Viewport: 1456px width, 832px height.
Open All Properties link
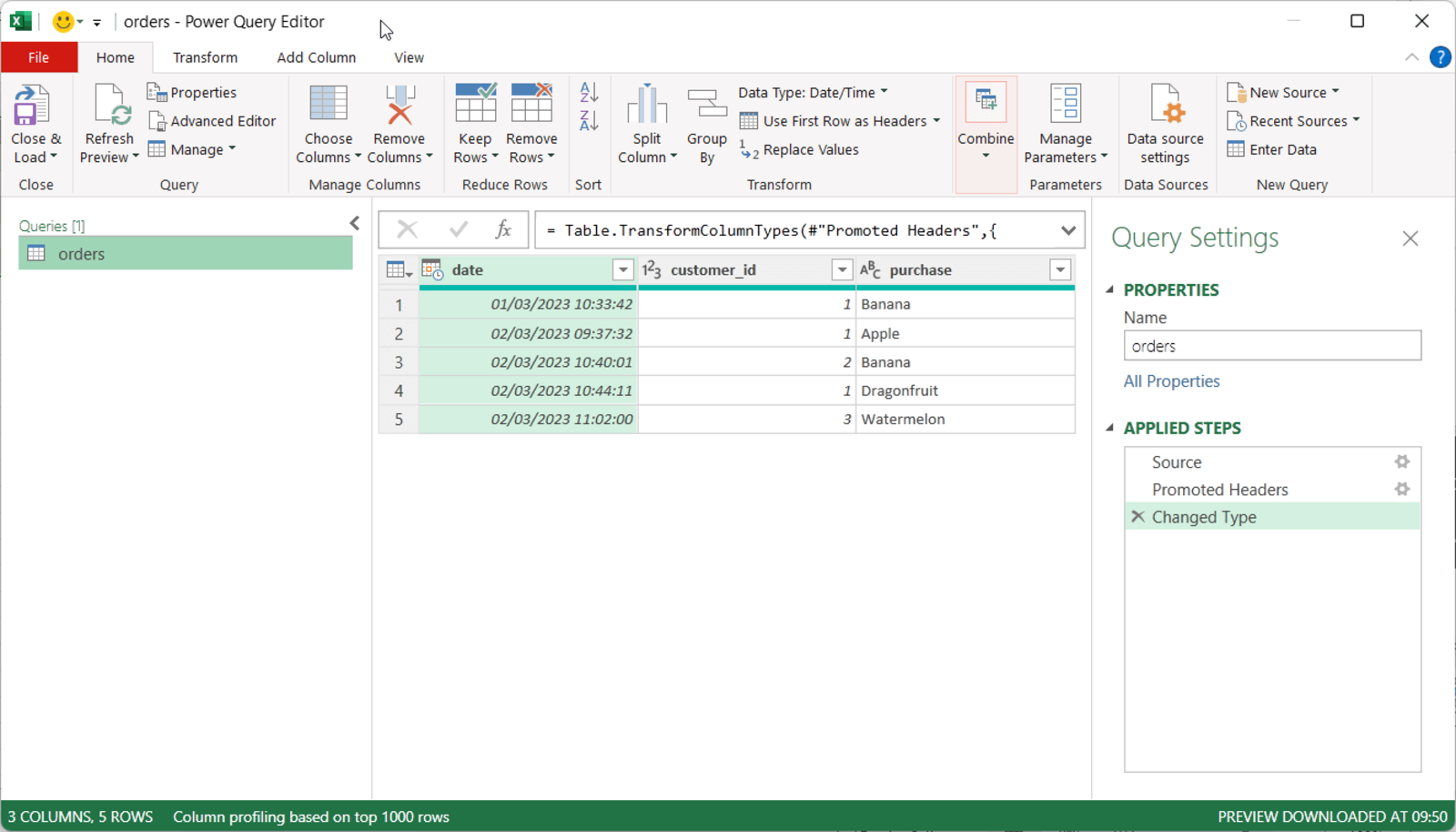pyautogui.click(x=1171, y=381)
